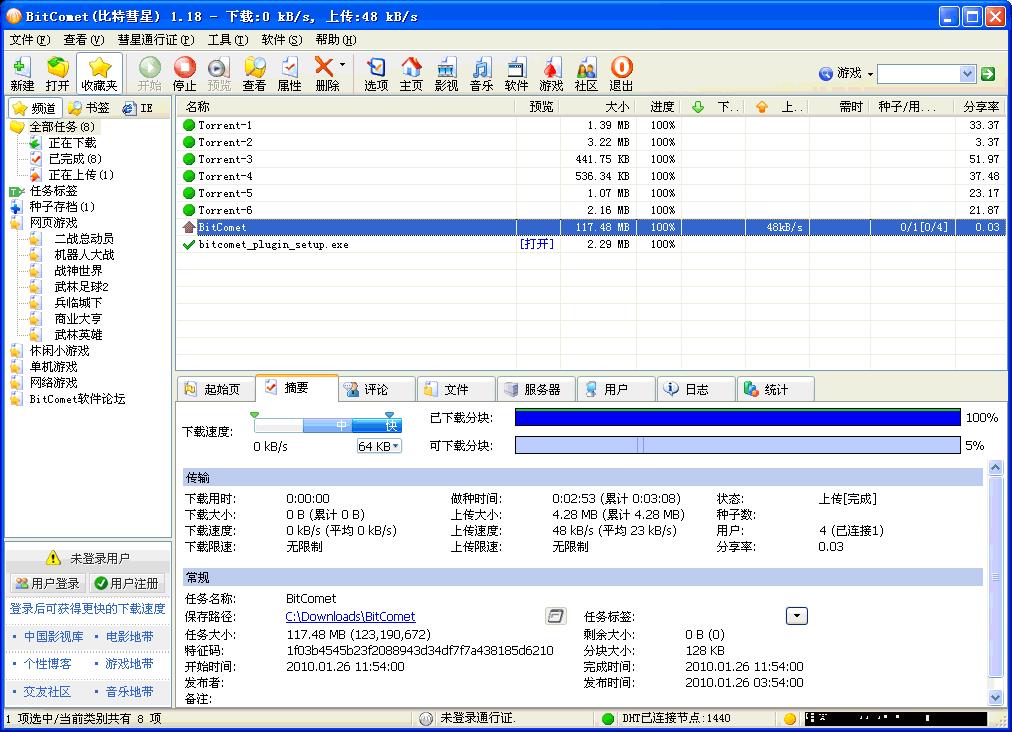Open the 64 KB speed limit dropdown
This screenshot has width=1012, height=732.
point(379,446)
